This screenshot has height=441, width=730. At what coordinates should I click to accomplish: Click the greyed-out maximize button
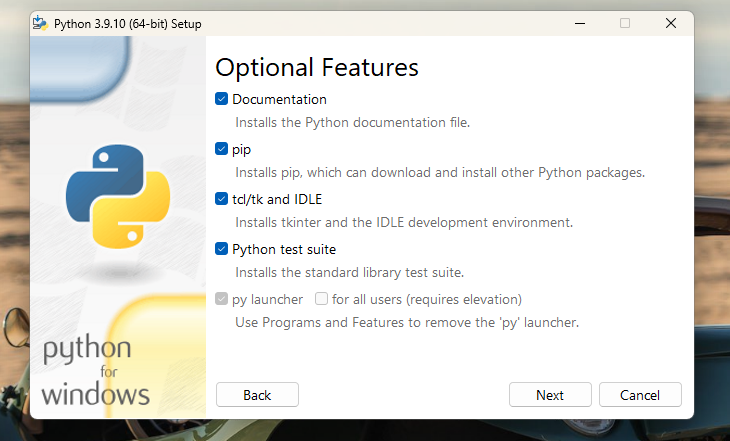[x=625, y=23]
